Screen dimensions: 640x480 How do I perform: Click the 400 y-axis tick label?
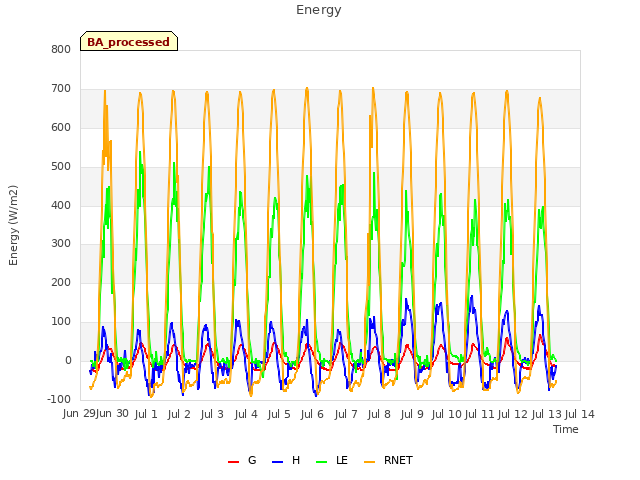(x=61, y=205)
